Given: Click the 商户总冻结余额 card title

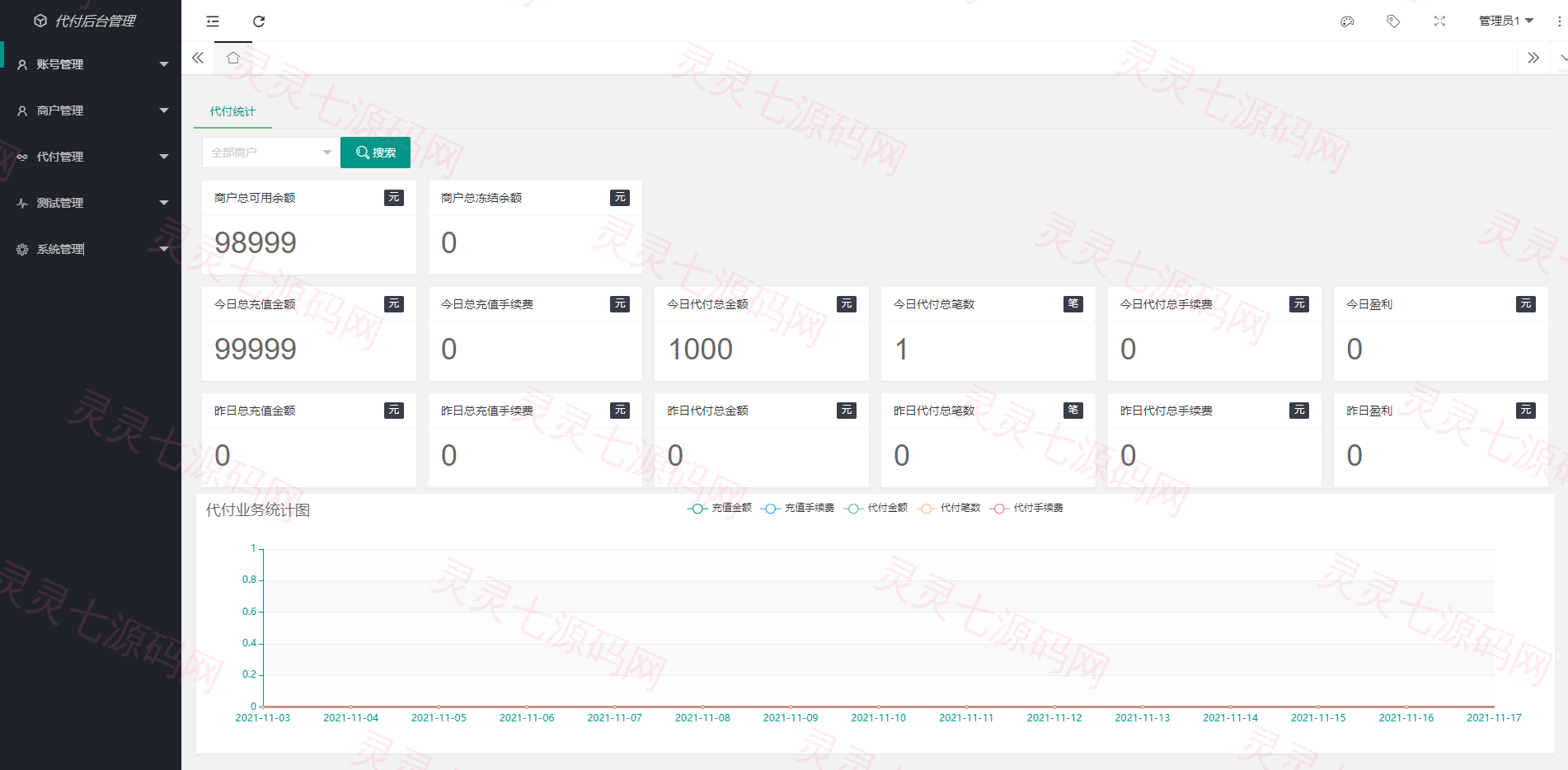Looking at the screenshot, I should pyautogui.click(x=481, y=198).
